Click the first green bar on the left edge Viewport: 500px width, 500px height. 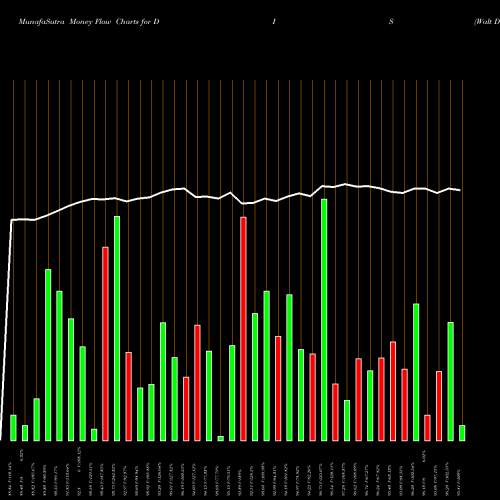[x=13, y=428]
